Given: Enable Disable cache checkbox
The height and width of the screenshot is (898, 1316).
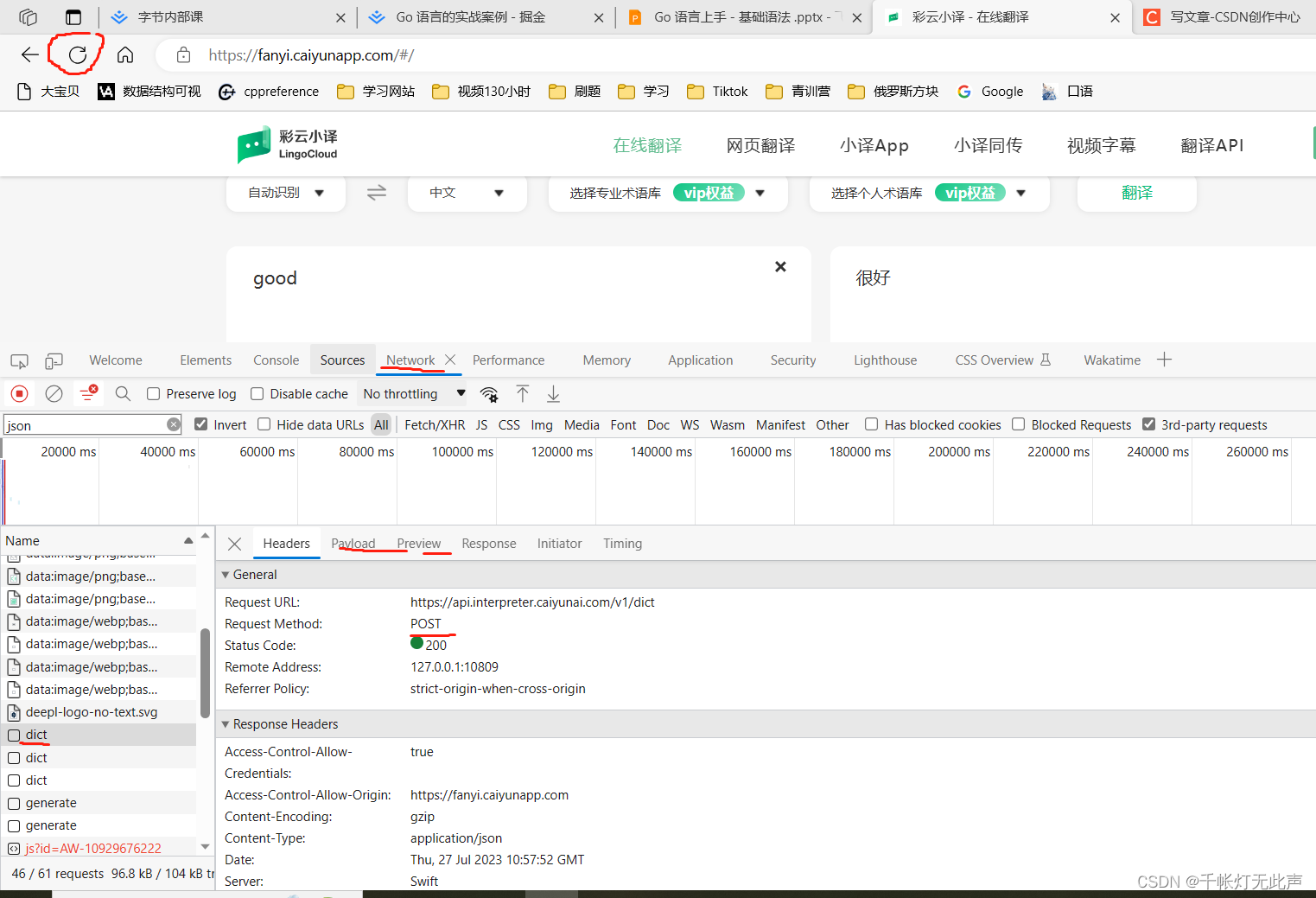Looking at the screenshot, I should click(257, 394).
